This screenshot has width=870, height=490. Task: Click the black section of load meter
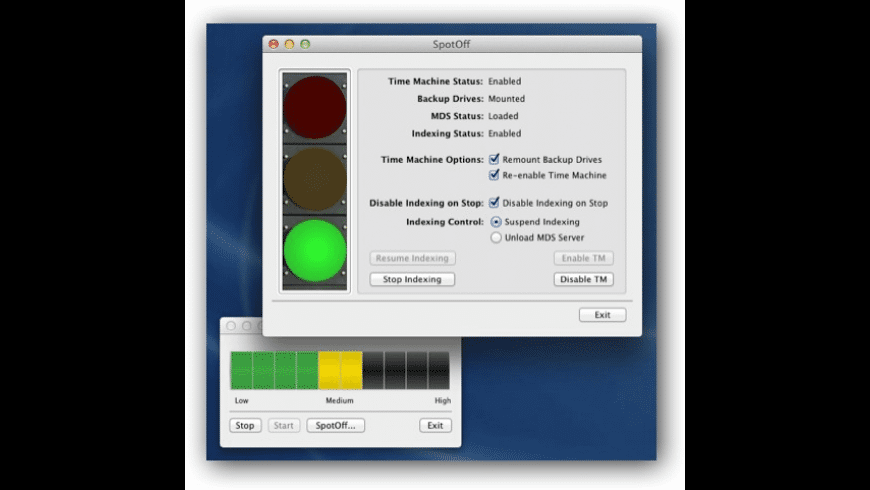(x=406, y=370)
